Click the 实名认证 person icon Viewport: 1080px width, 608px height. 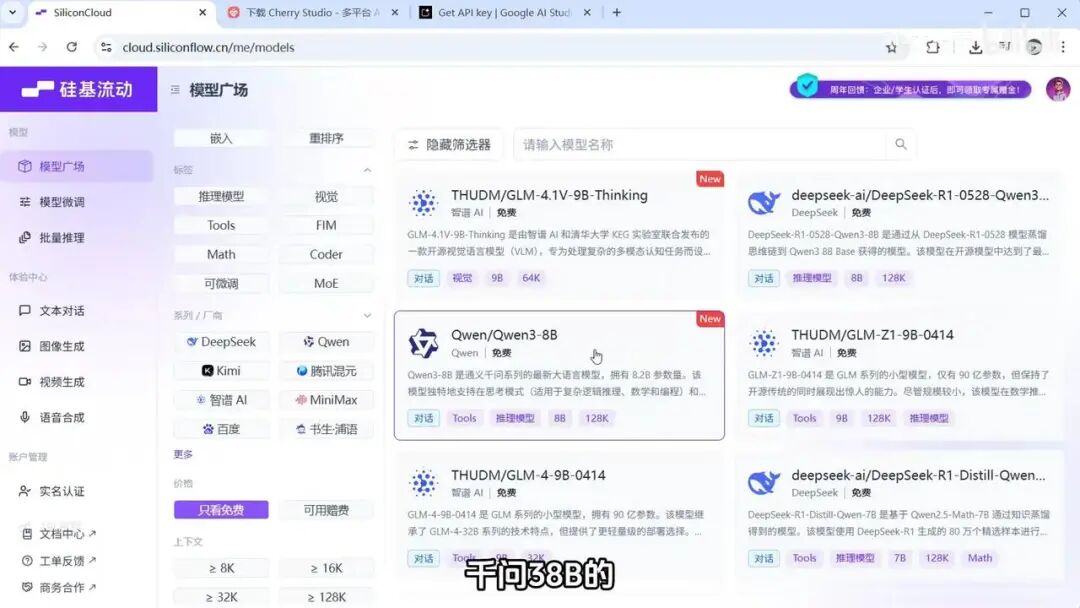pos(25,491)
